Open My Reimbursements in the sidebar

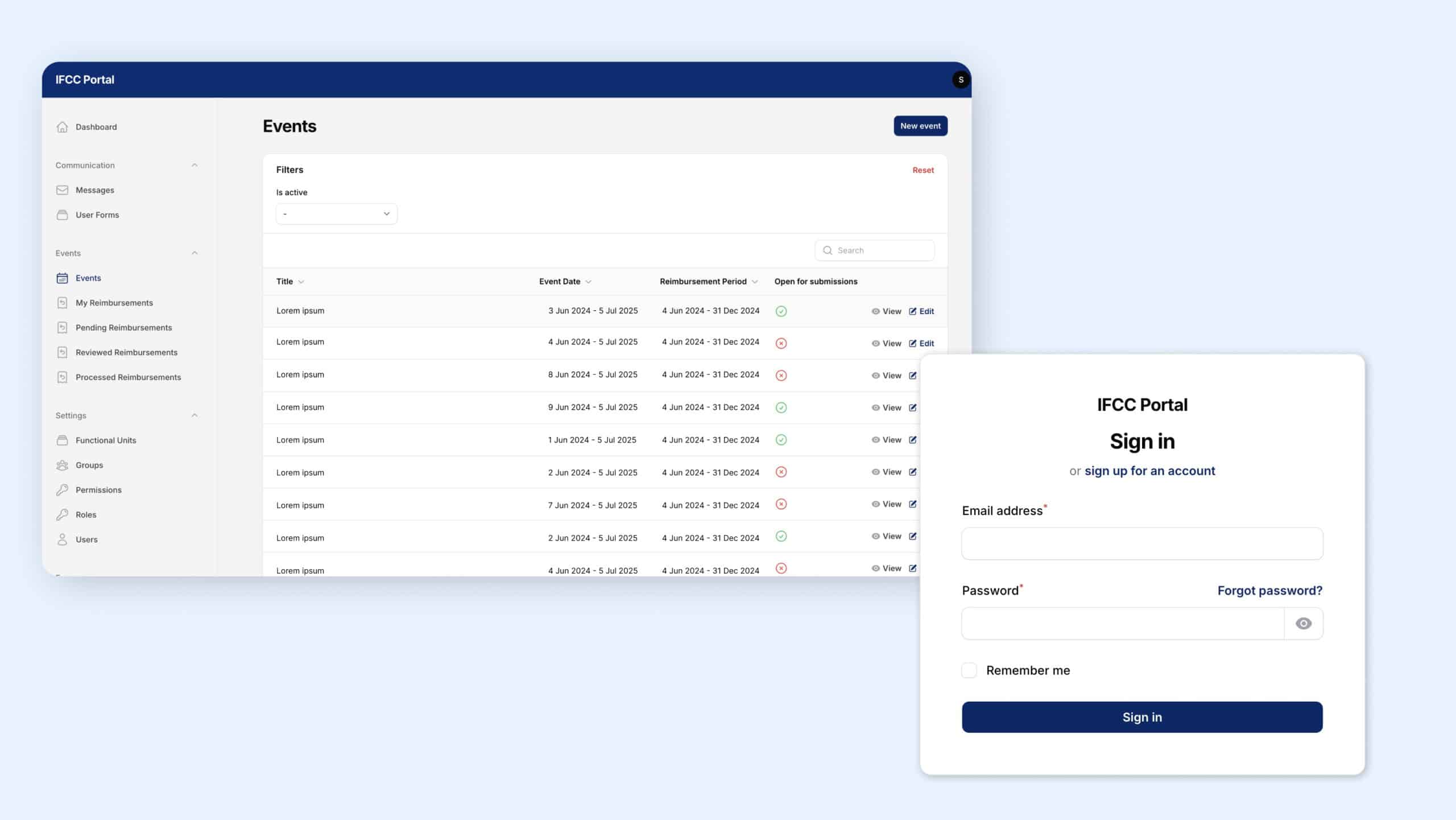[x=114, y=302]
